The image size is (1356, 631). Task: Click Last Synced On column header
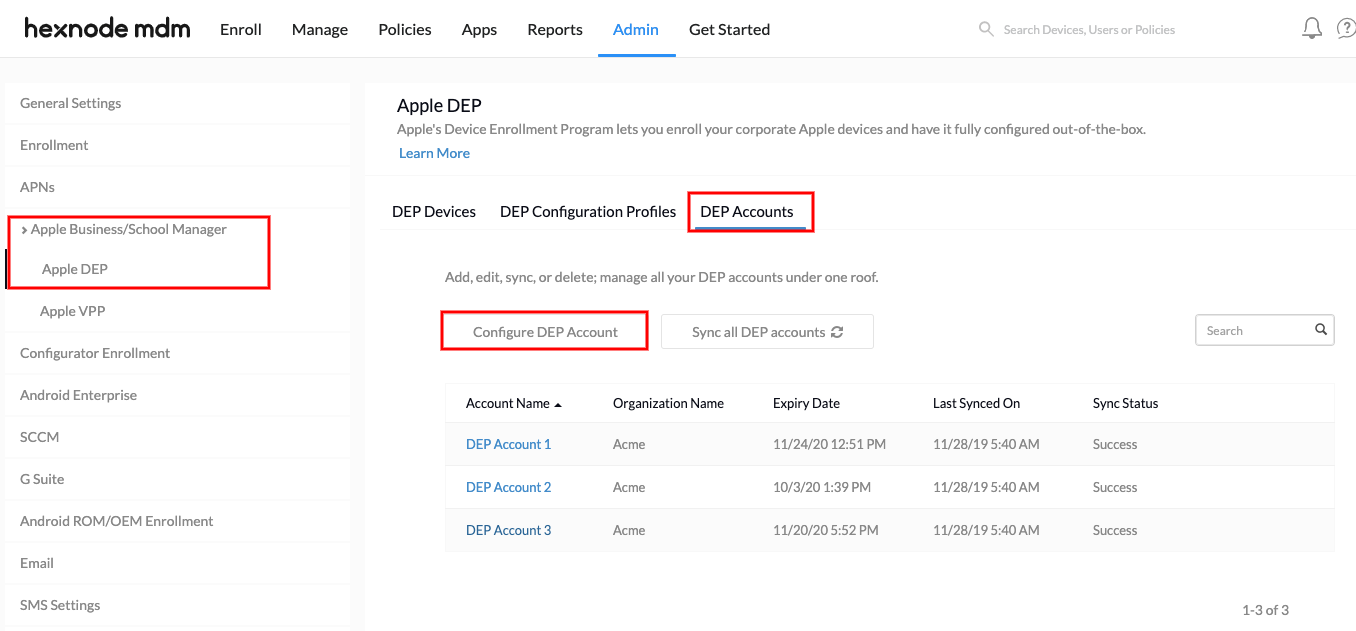click(x=976, y=403)
